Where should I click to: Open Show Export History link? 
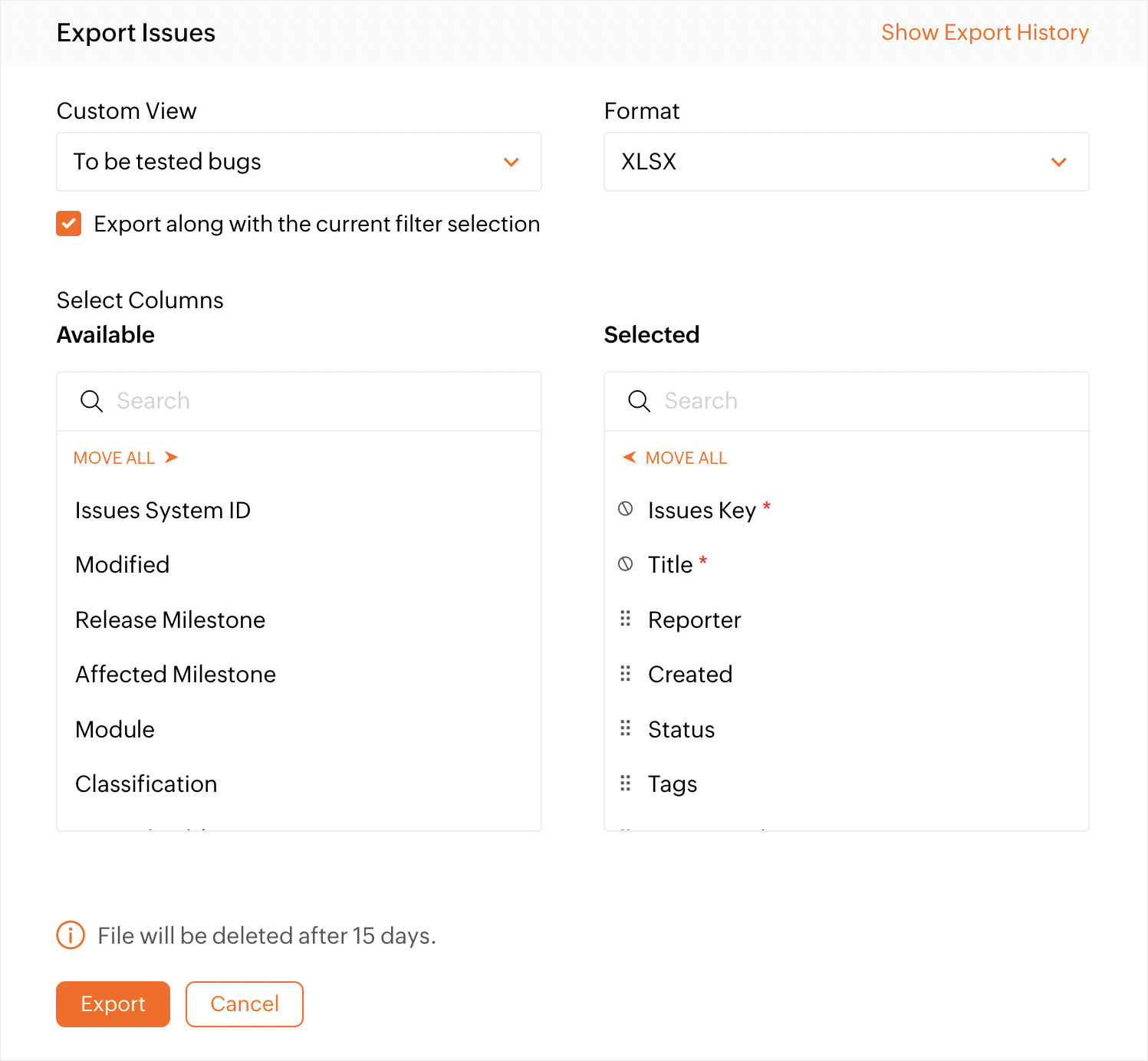[x=985, y=32]
